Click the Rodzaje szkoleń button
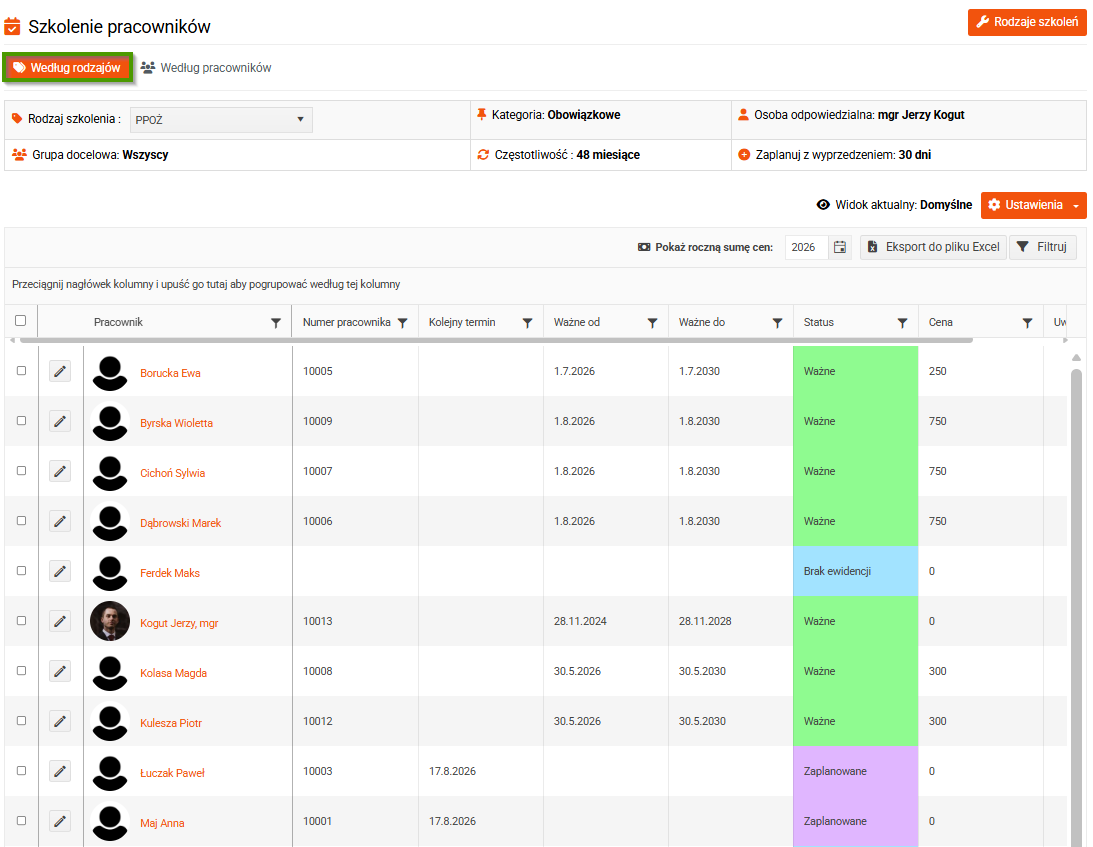 [x=1027, y=22]
